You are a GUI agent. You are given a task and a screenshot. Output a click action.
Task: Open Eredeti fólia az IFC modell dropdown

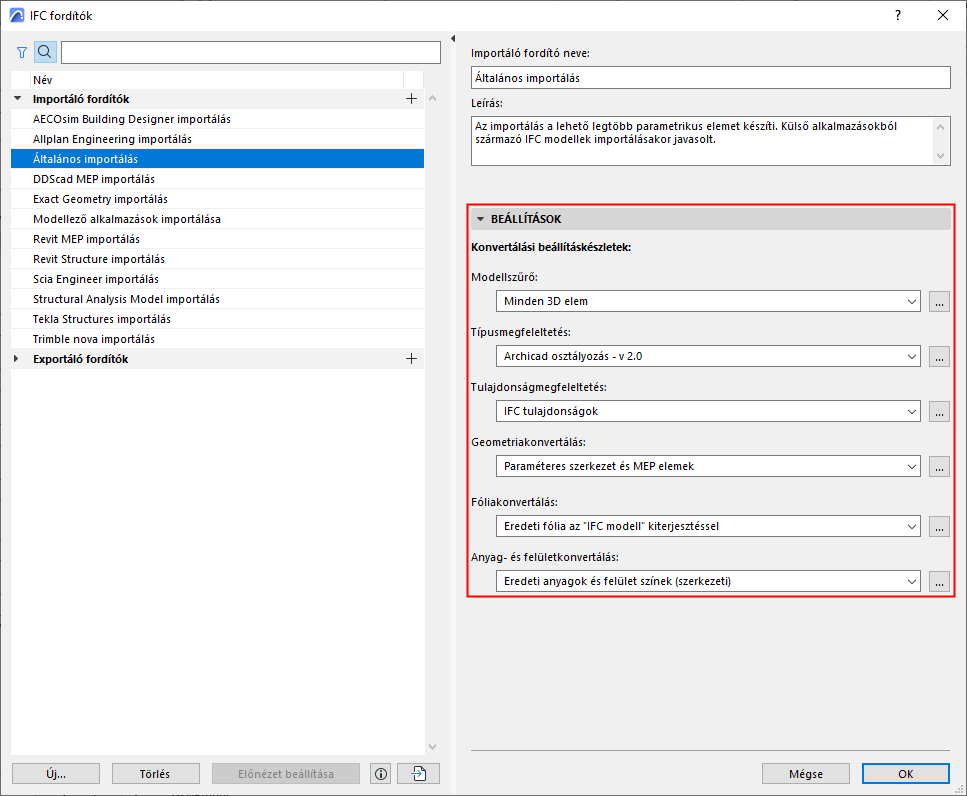tap(708, 527)
